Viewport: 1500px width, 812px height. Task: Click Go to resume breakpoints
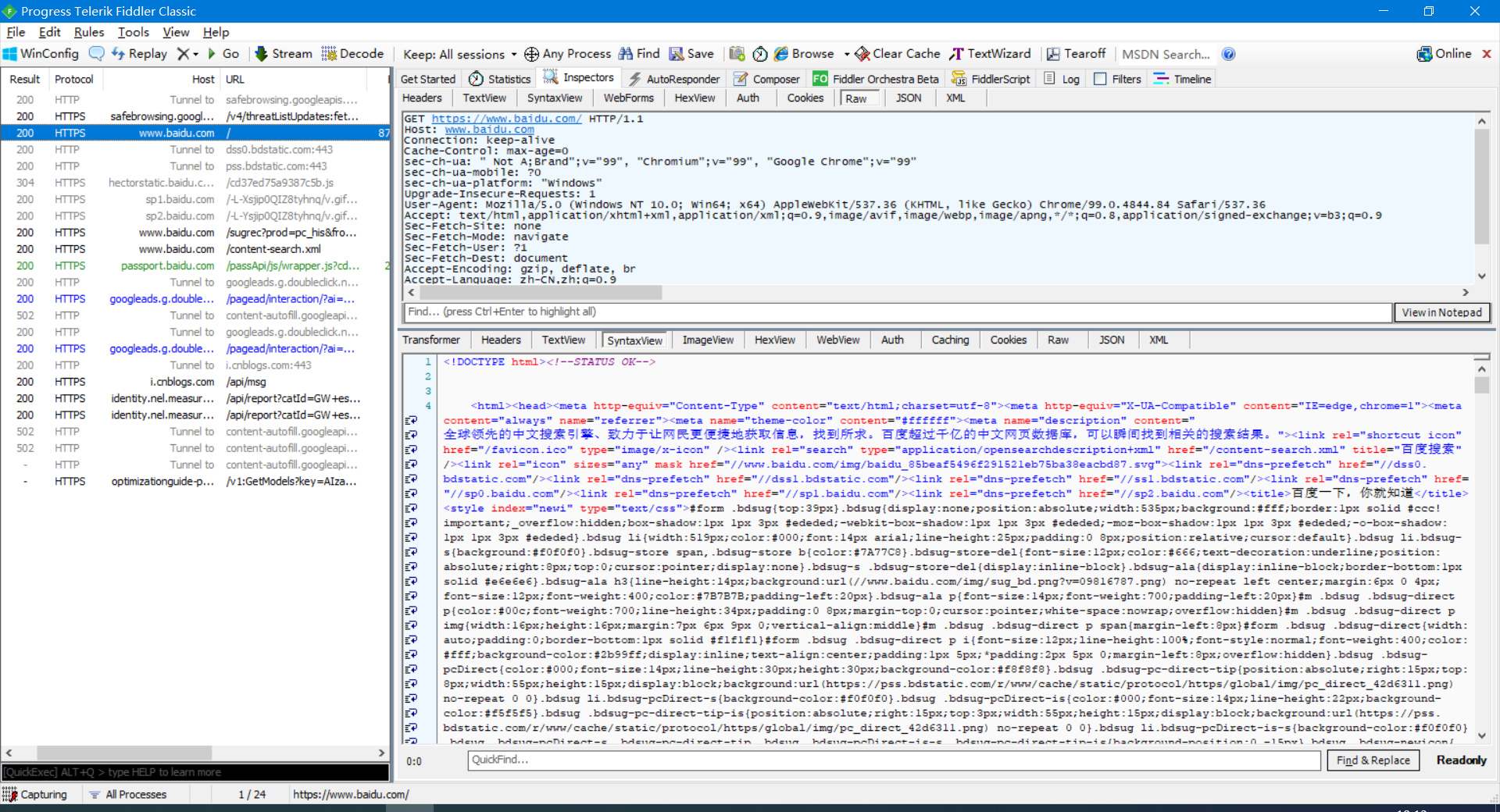(x=223, y=54)
